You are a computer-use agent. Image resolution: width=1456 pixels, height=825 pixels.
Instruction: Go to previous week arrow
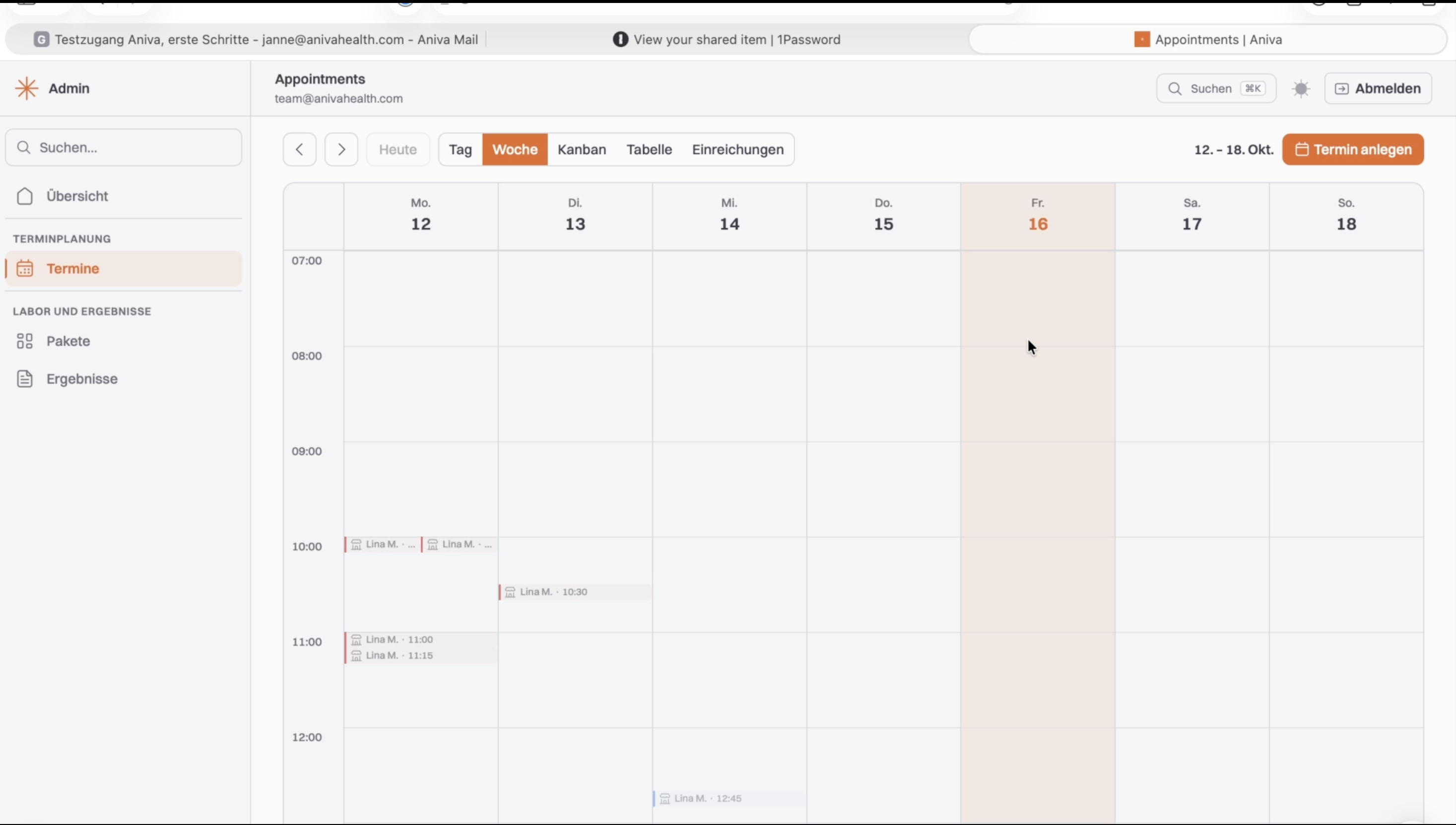[x=300, y=149]
